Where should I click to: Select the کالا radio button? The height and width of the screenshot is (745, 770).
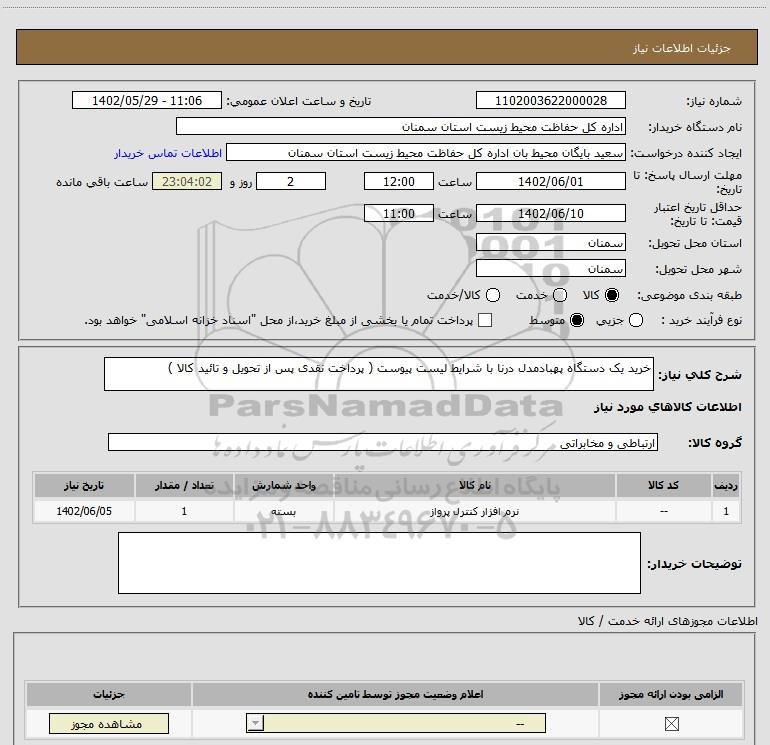(612, 295)
